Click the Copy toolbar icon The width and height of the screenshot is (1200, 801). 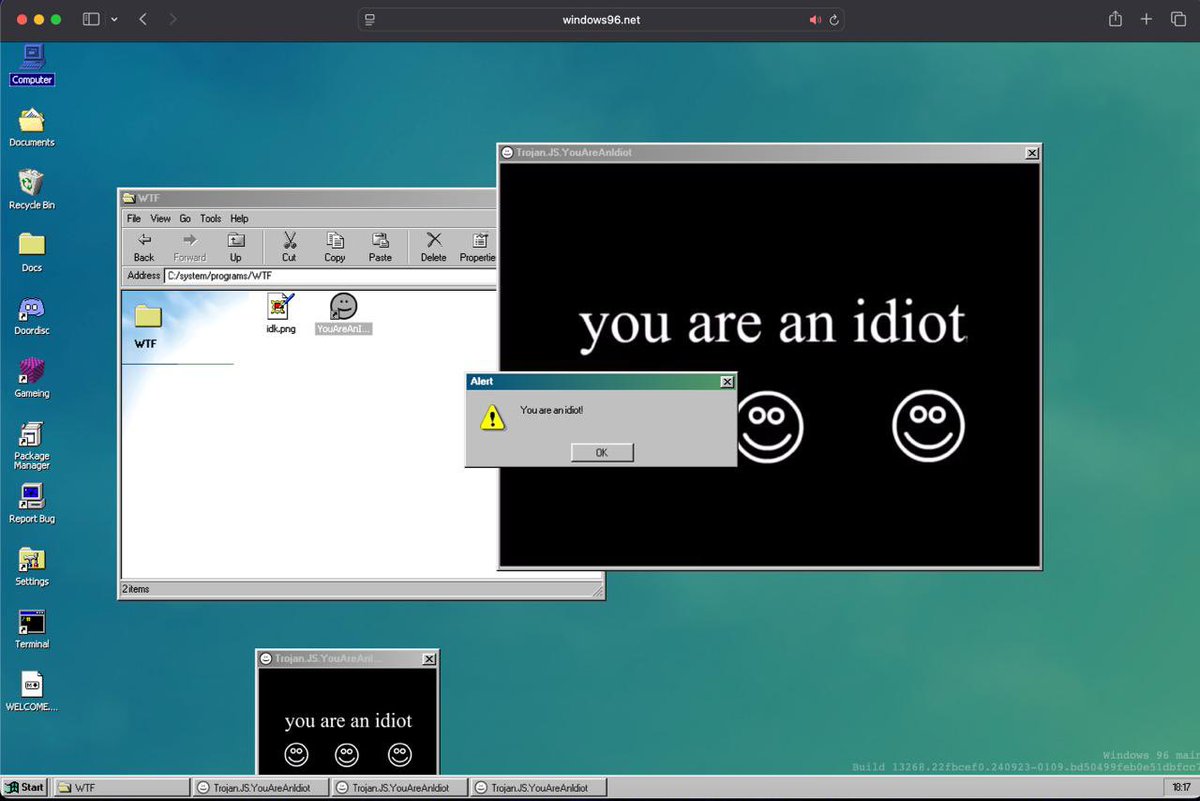335,247
